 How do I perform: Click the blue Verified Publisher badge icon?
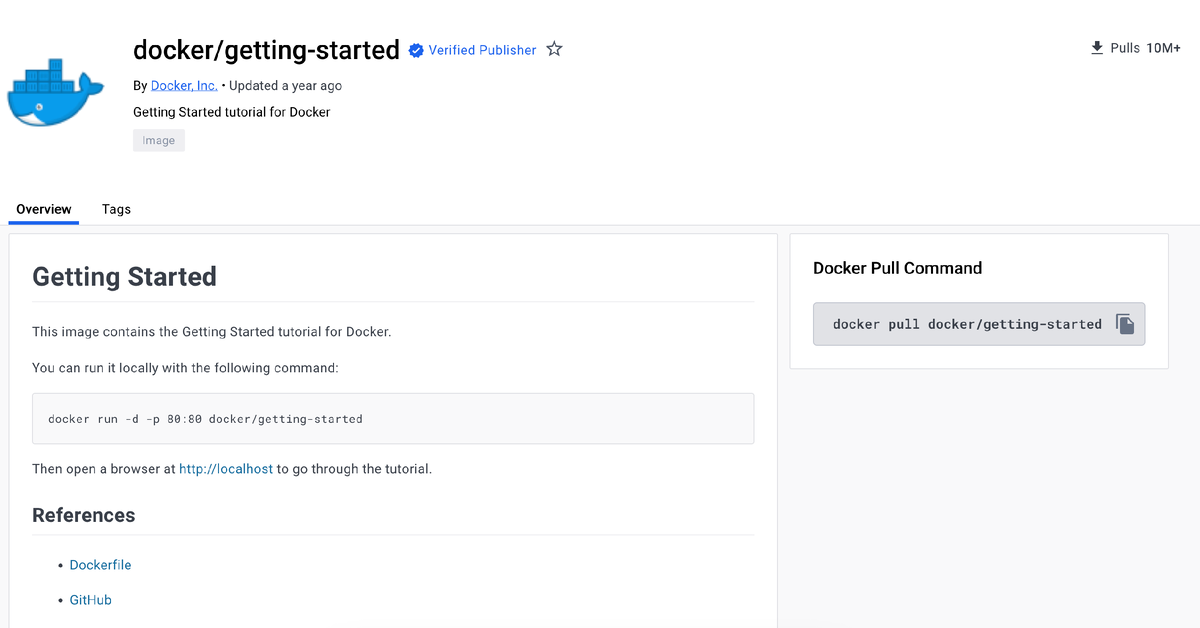point(416,50)
